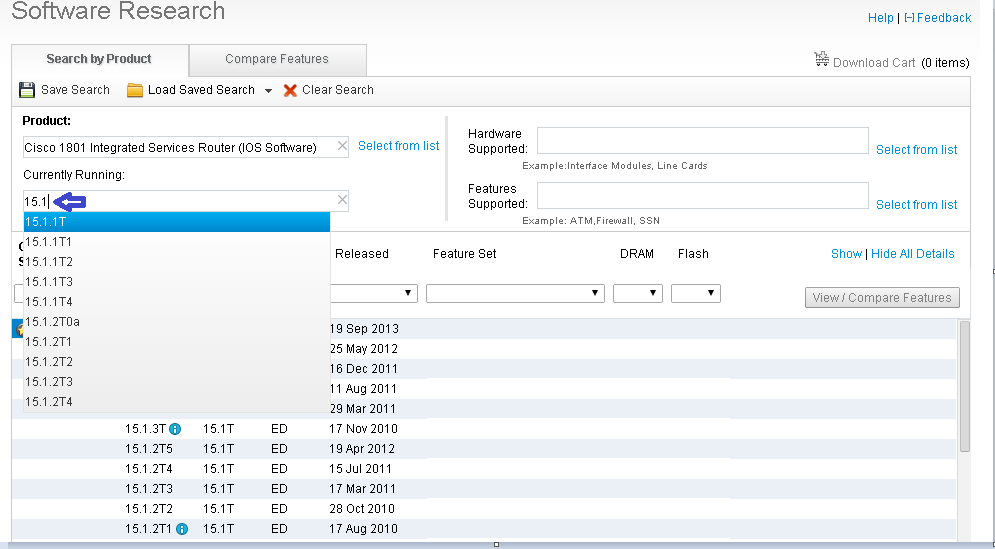Click Select from list for Features Supported
The height and width of the screenshot is (549, 995).
pyautogui.click(x=916, y=205)
